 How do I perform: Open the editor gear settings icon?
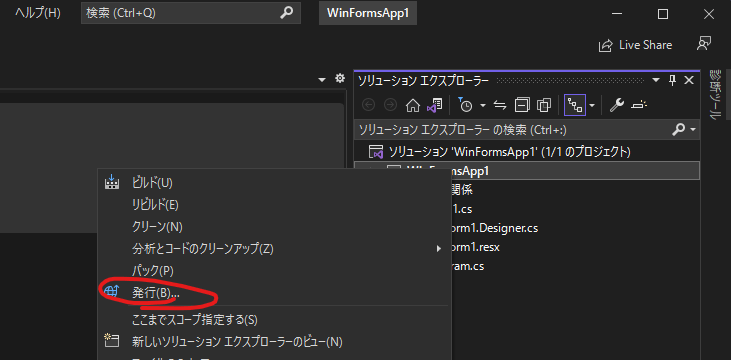340,79
